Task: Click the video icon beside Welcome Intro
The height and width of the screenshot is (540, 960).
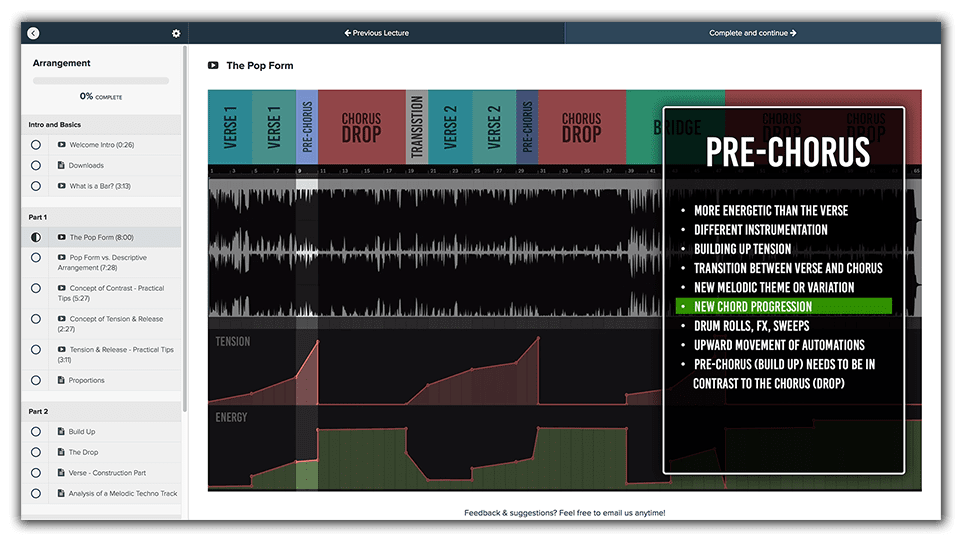Action: [x=62, y=145]
